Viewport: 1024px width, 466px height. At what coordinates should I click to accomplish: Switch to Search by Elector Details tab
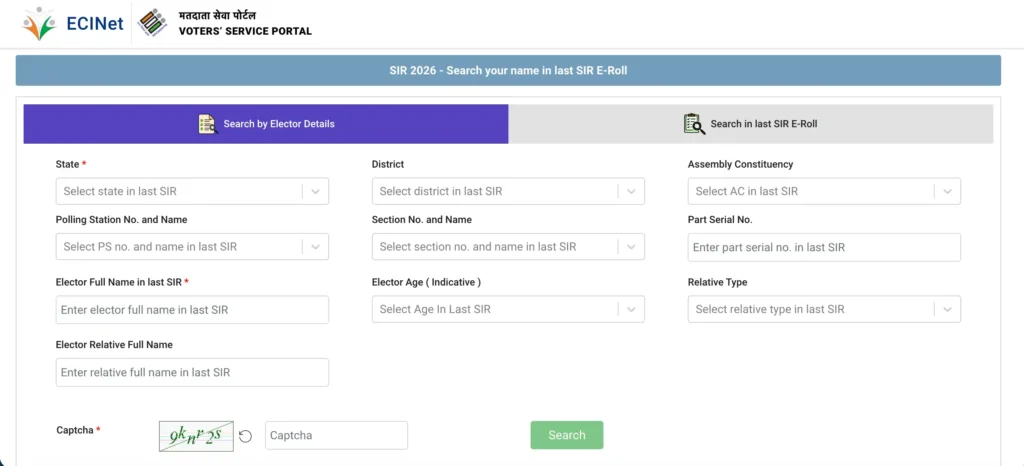coord(266,124)
